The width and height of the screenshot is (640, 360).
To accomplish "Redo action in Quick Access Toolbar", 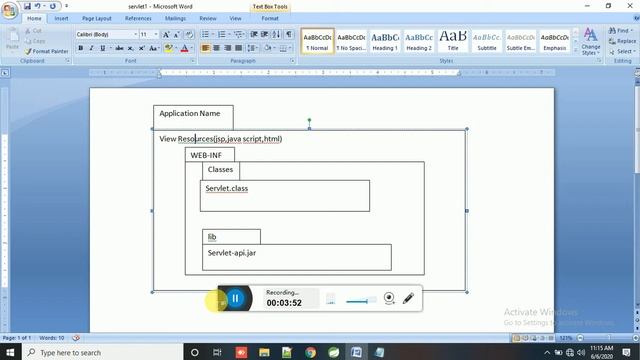I will coord(53,6).
